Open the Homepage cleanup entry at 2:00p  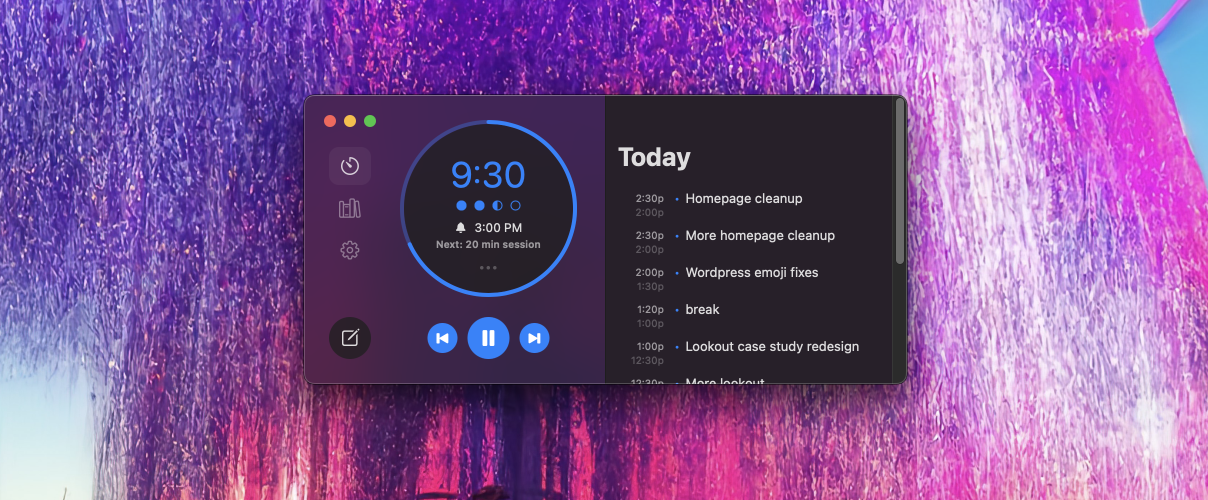[743, 199]
